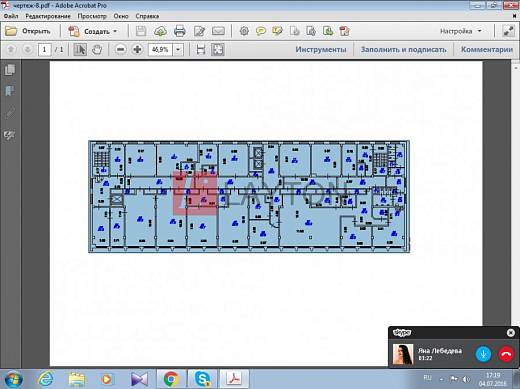Open the Редактирование menu
The image size is (520, 389).
(48, 16)
